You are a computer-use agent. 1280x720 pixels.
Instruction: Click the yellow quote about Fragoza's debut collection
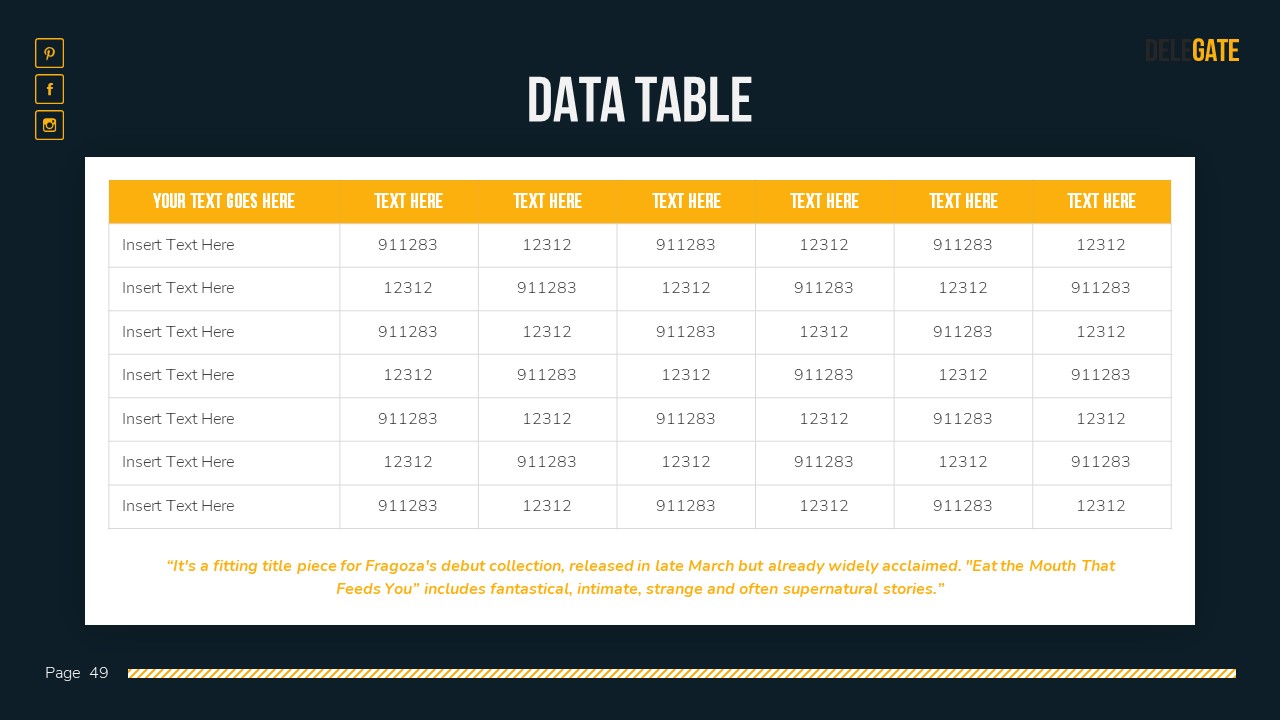[x=640, y=577]
